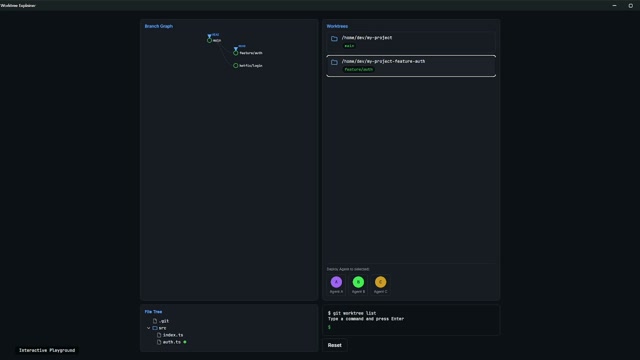Click the main label in branch graph
Image resolution: width=640 pixels, height=360 pixels.
click(x=217, y=40)
